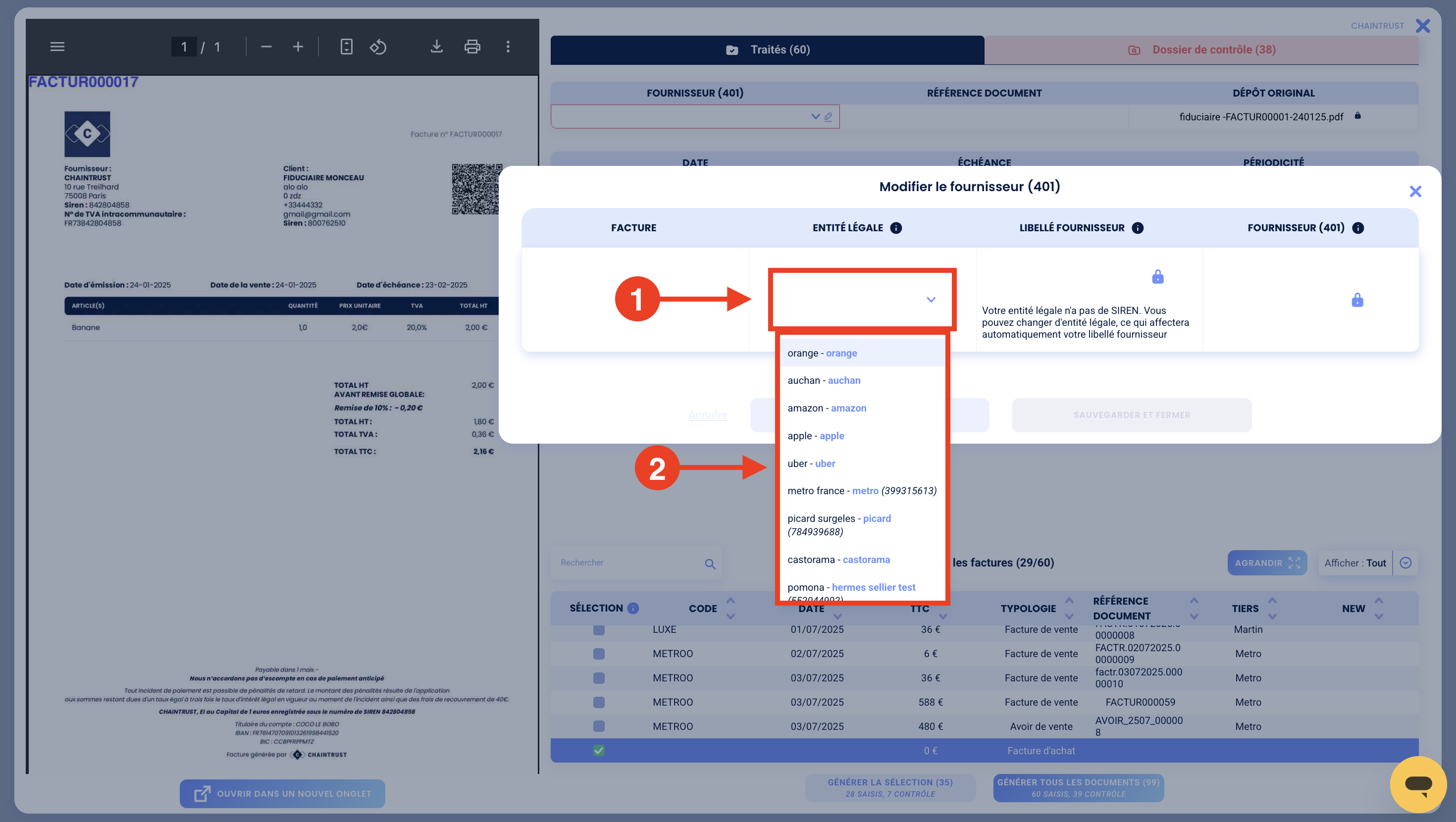Screen dimensions: 1456x822
Task: Uncheck the selected Facture d'achat row
Action: click(x=599, y=751)
